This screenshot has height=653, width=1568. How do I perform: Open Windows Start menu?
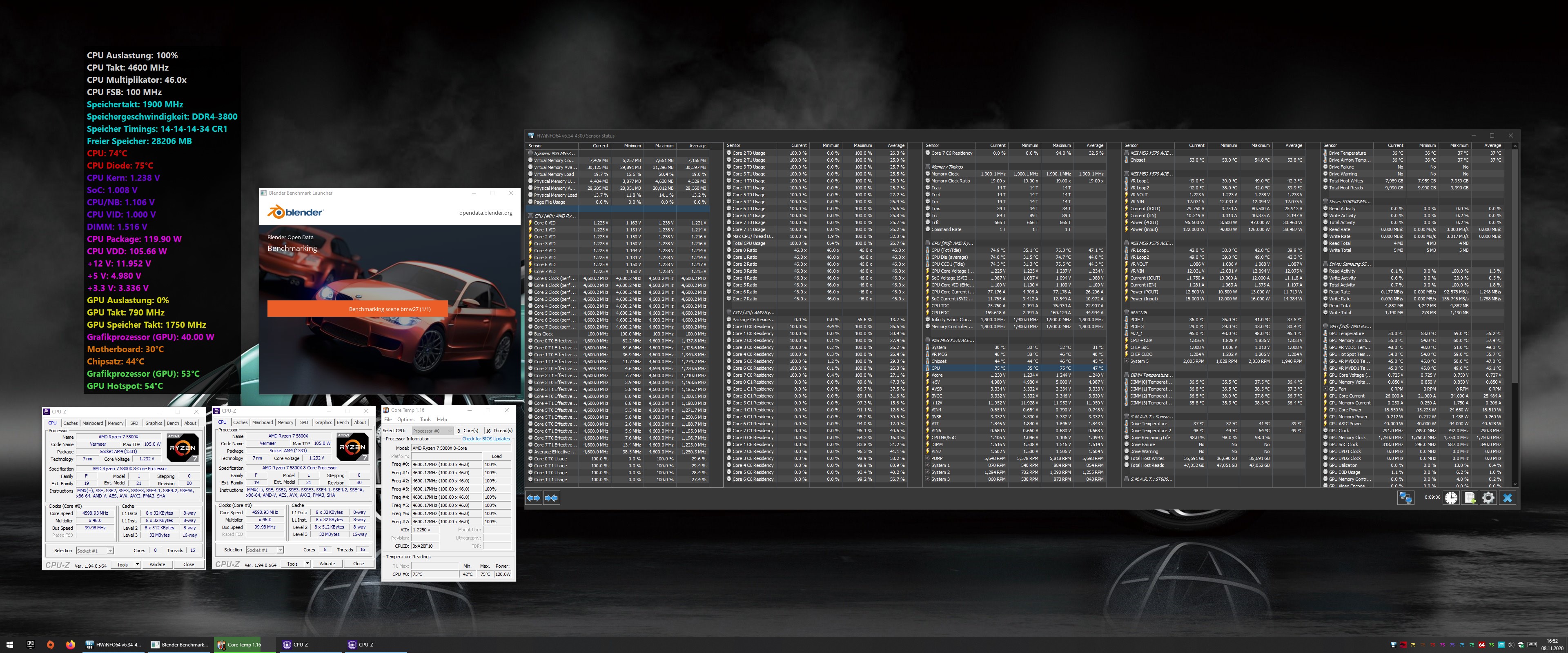pos(10,644)
